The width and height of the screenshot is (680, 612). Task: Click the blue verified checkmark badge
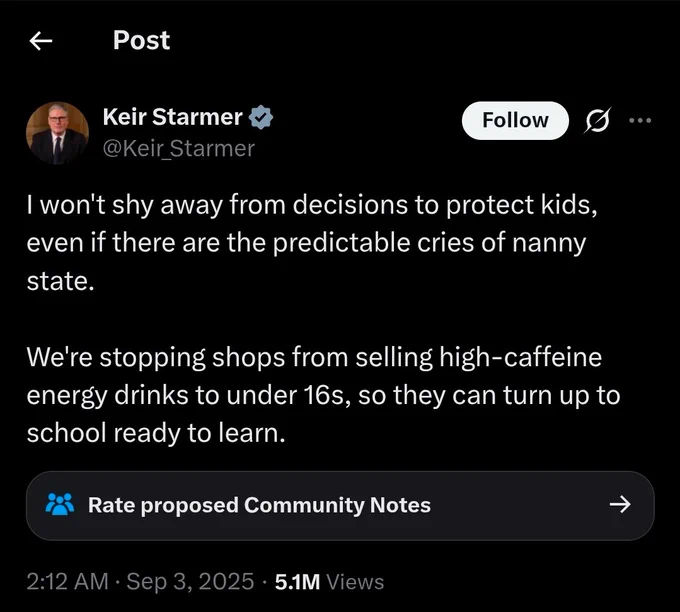261,117
